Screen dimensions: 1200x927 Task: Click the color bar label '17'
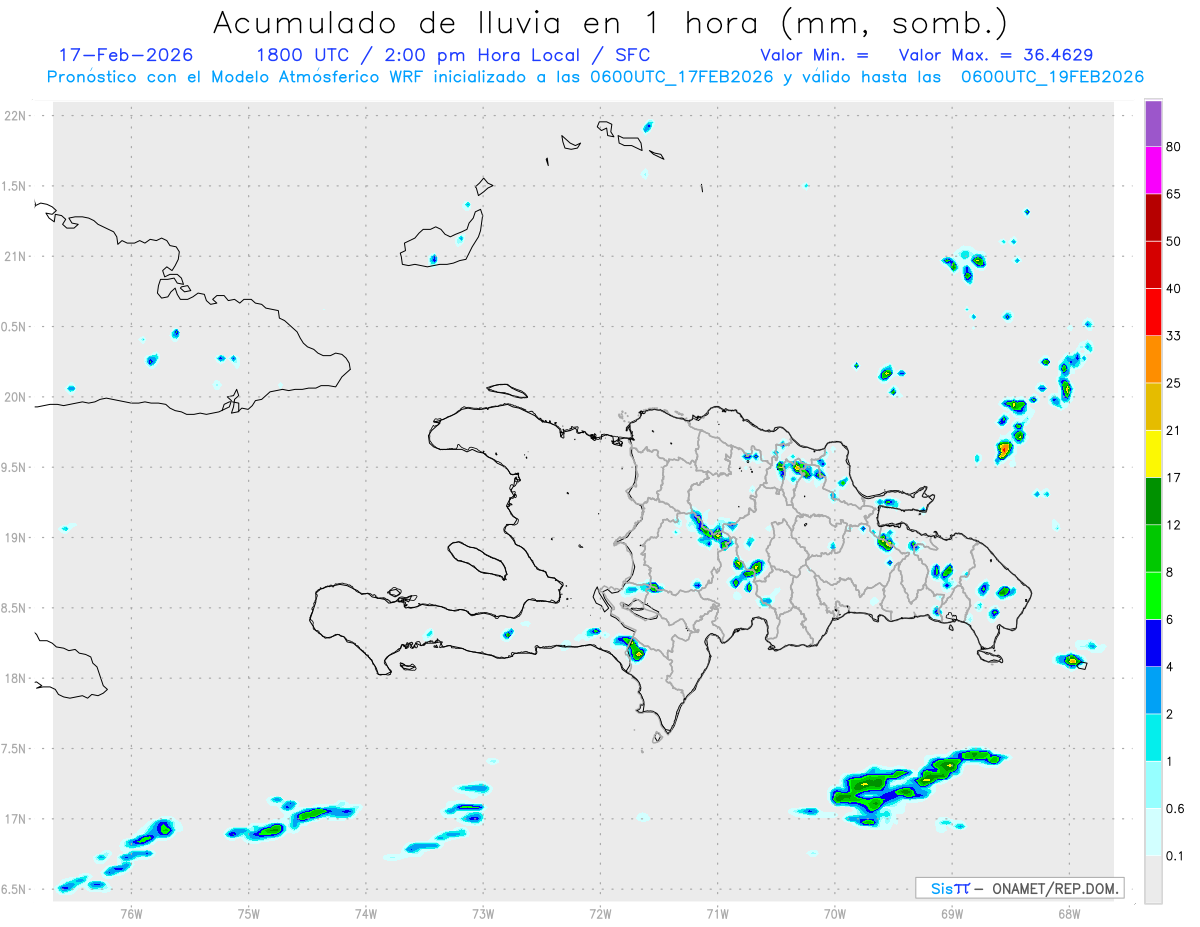tap(1174, 477)
